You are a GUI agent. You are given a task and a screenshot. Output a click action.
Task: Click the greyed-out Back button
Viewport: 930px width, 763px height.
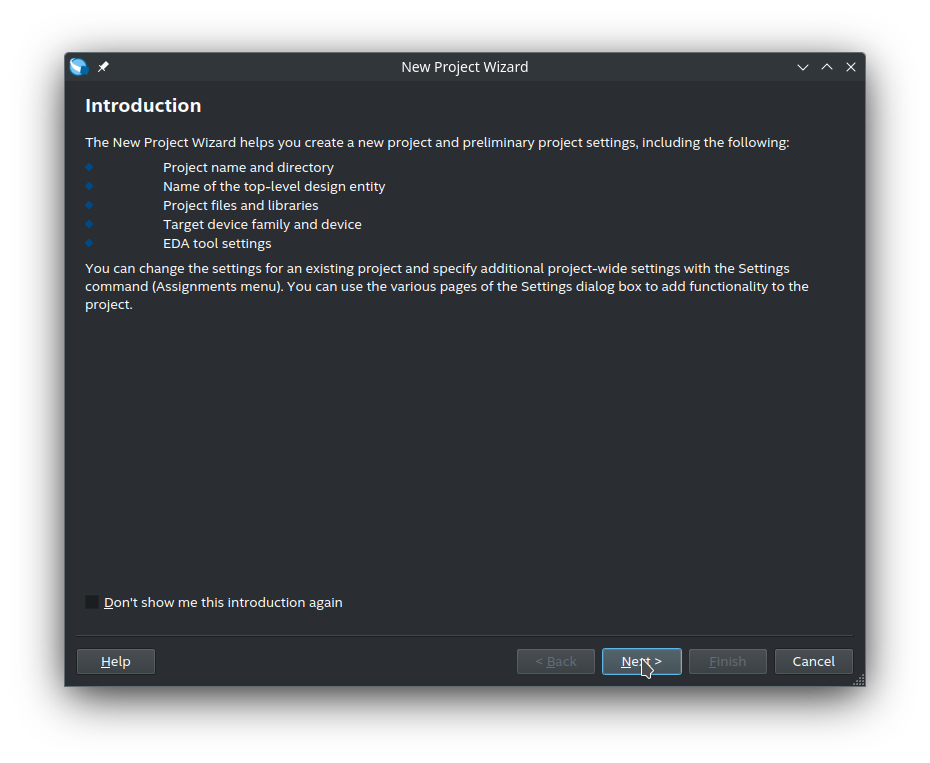tap(556, 662)
